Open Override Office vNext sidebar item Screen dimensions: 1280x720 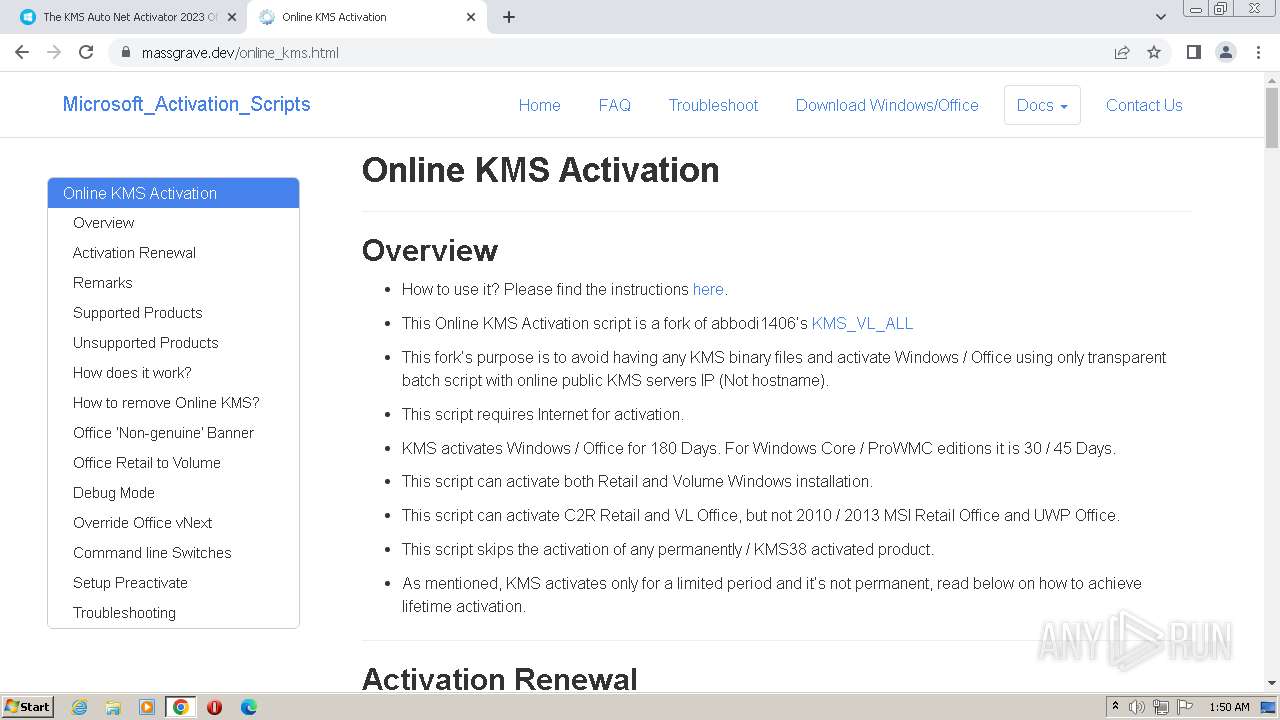pyautogui.click(x=173, y=523)
